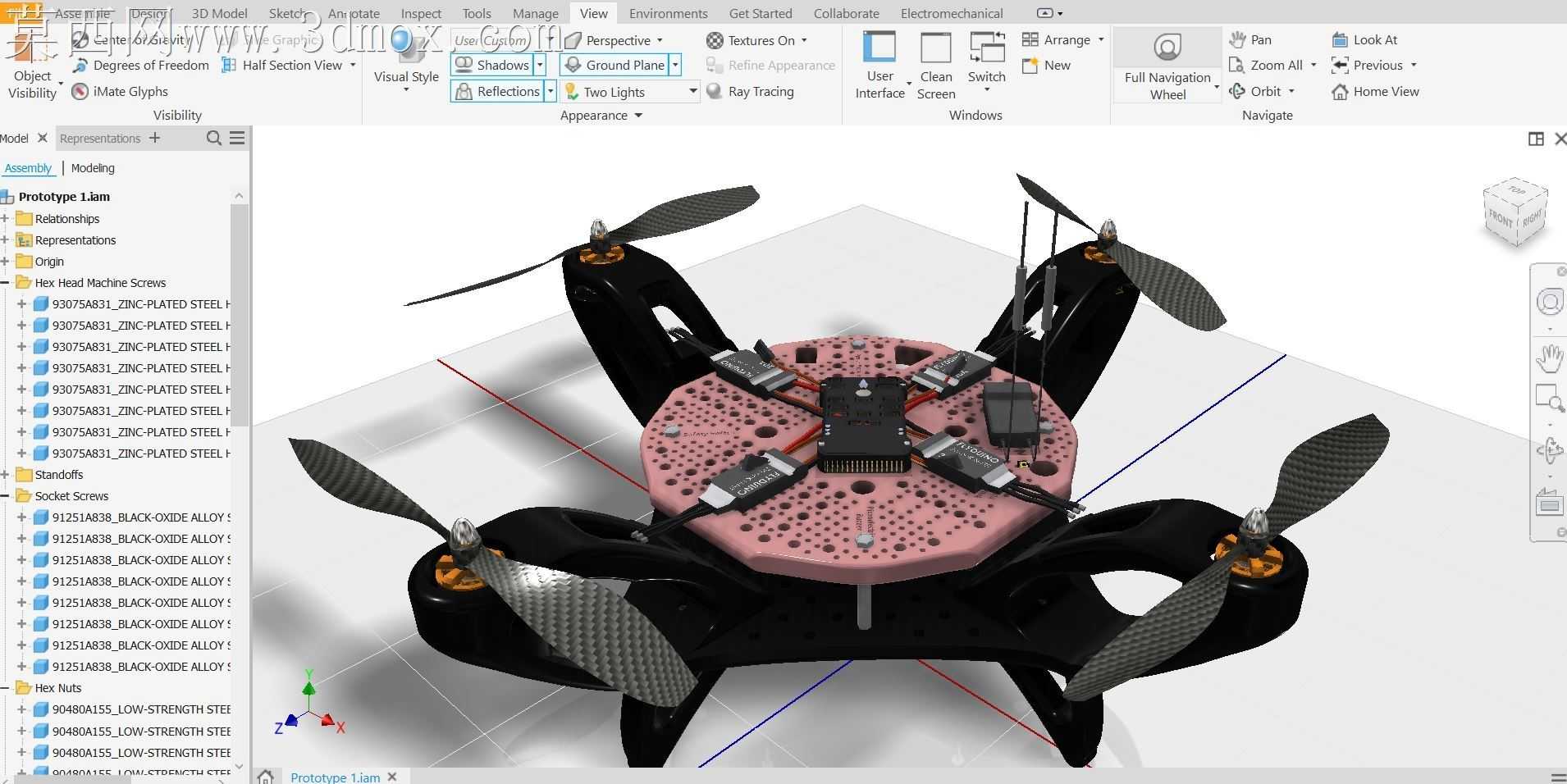Add a new browser panel tab
The image size is (1567, 784).
154,138
